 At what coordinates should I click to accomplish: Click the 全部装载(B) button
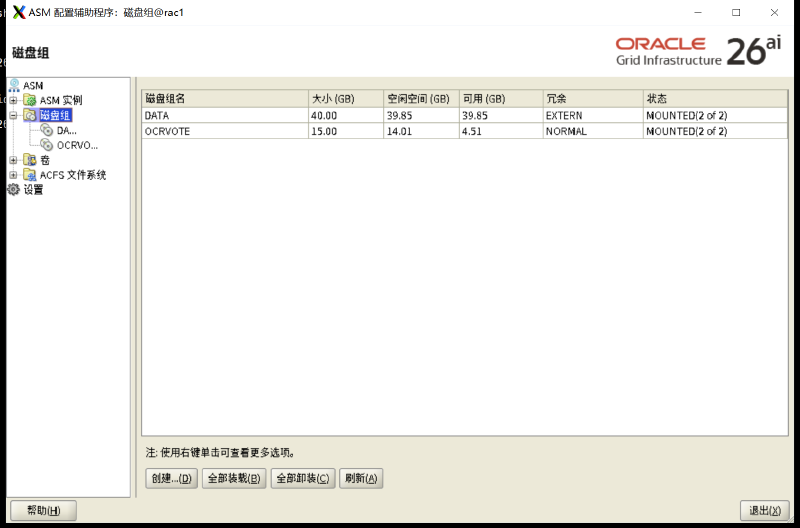point(234,479)
